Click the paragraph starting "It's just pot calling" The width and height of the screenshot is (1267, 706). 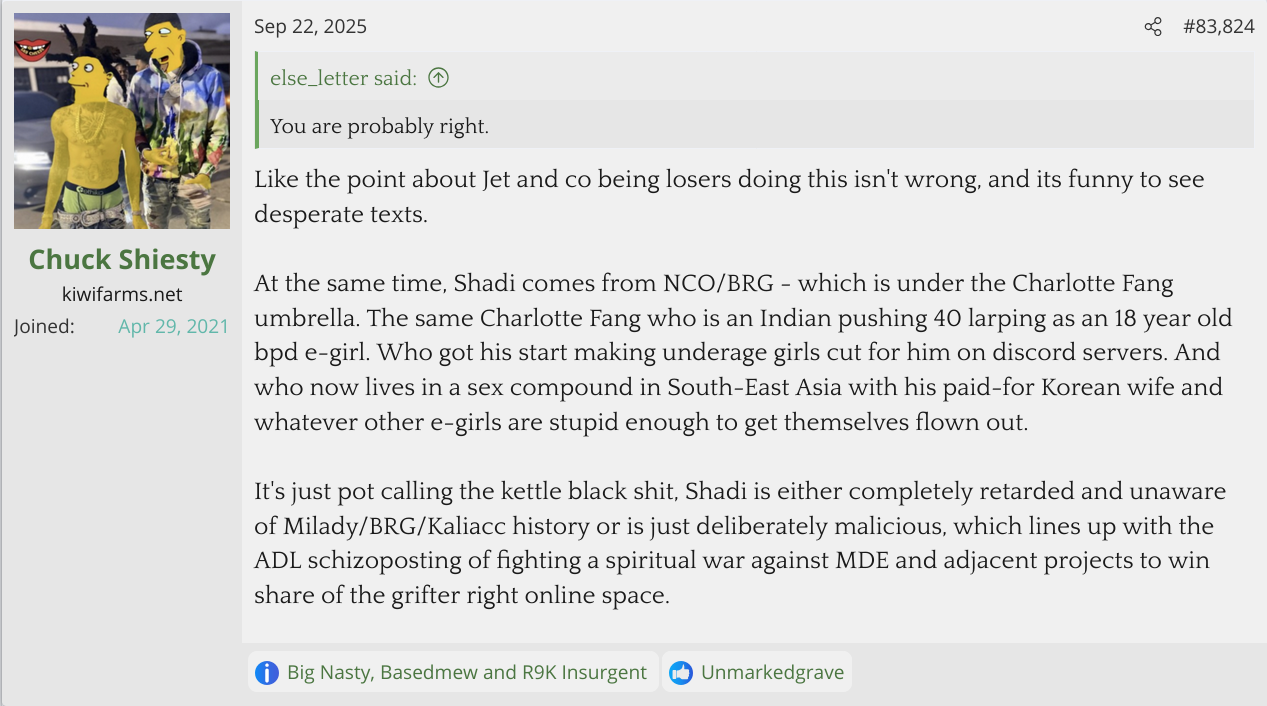740,543
